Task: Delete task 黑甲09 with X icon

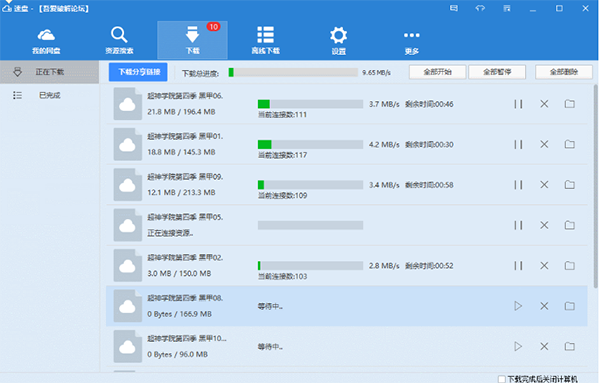Action: pos(544,185)
